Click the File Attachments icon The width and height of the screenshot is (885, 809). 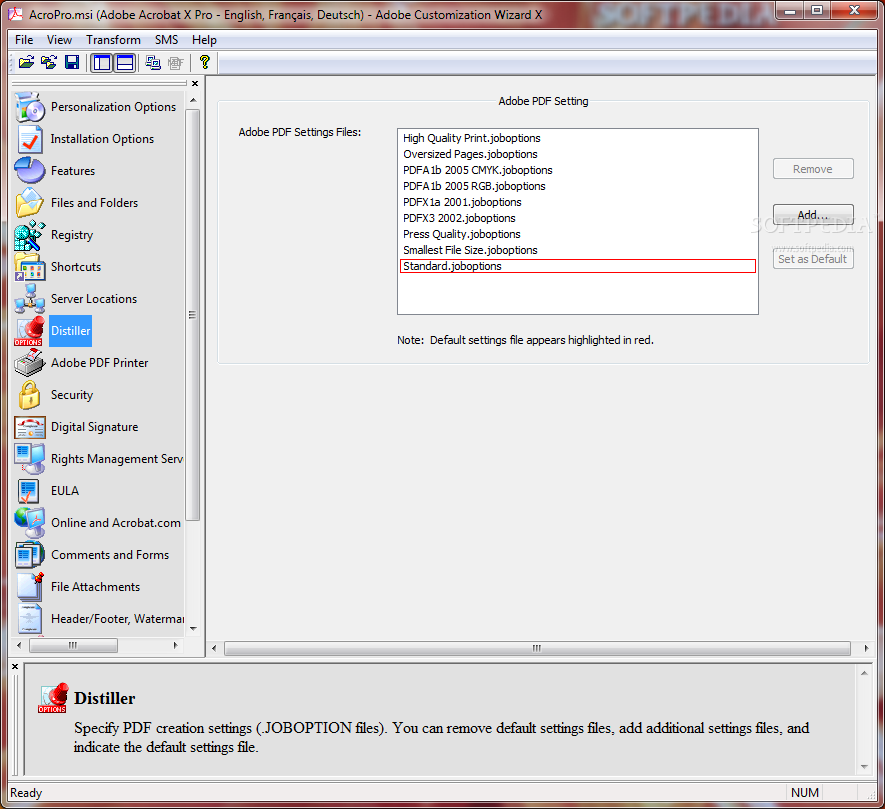coord(30,587)
